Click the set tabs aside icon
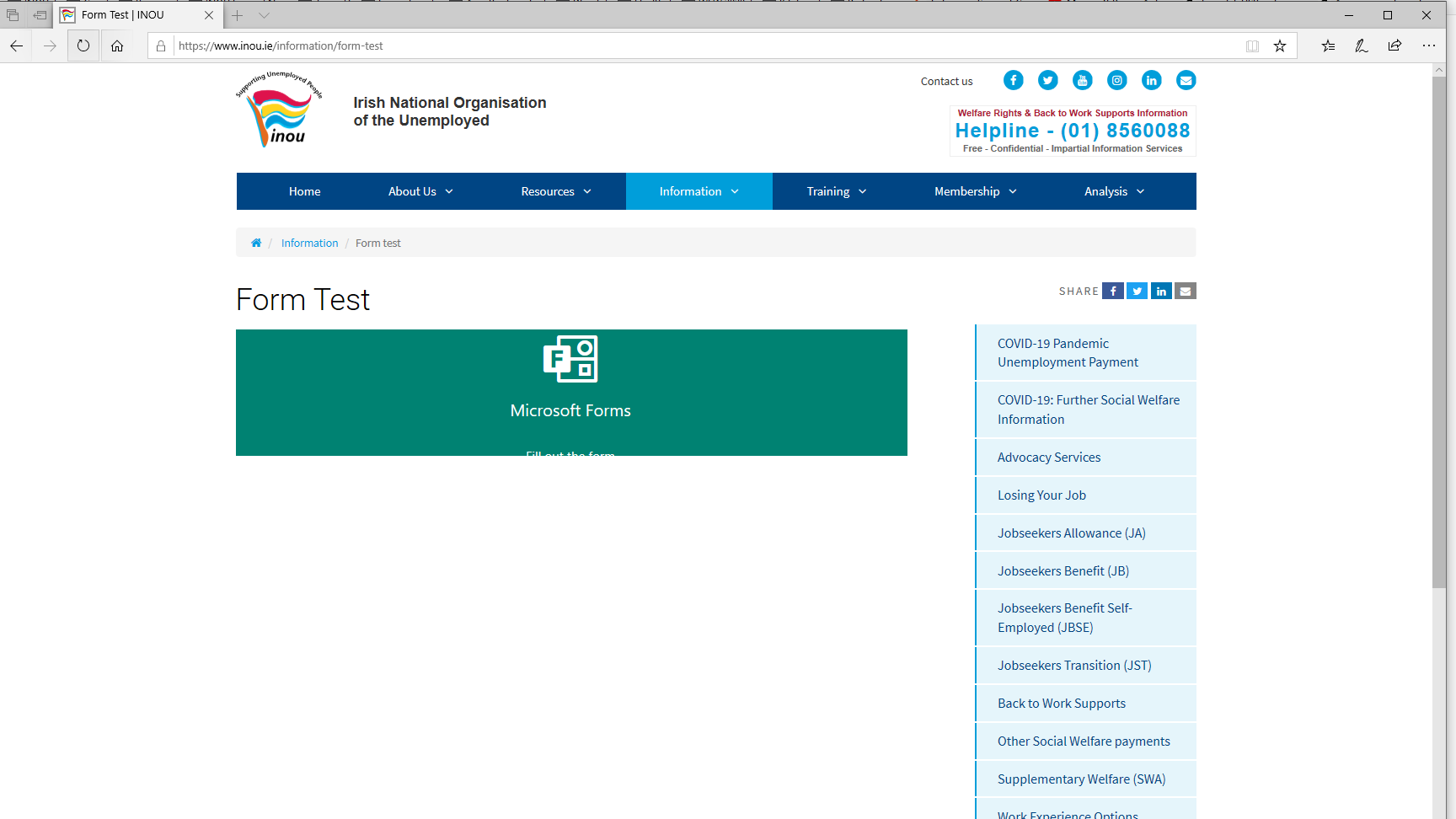The height and width of the screenshot is (819, 1456). (x=40, y=15)
